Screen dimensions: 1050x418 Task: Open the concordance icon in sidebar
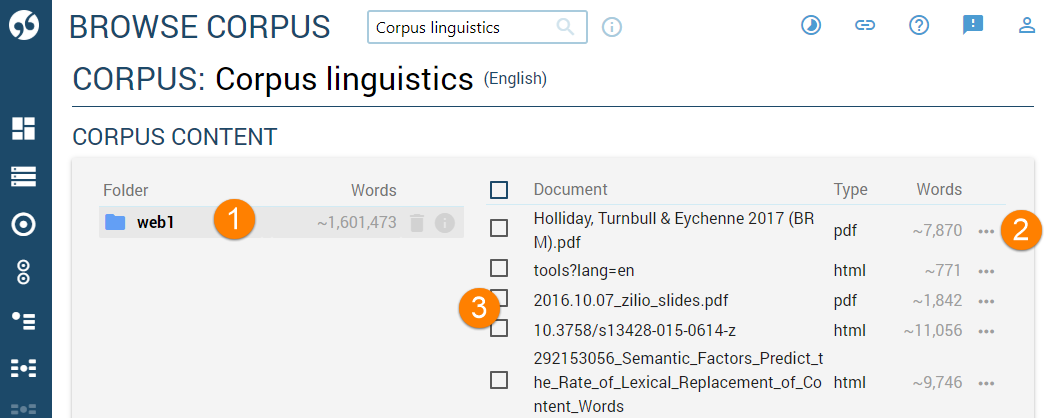pos(23,176)
